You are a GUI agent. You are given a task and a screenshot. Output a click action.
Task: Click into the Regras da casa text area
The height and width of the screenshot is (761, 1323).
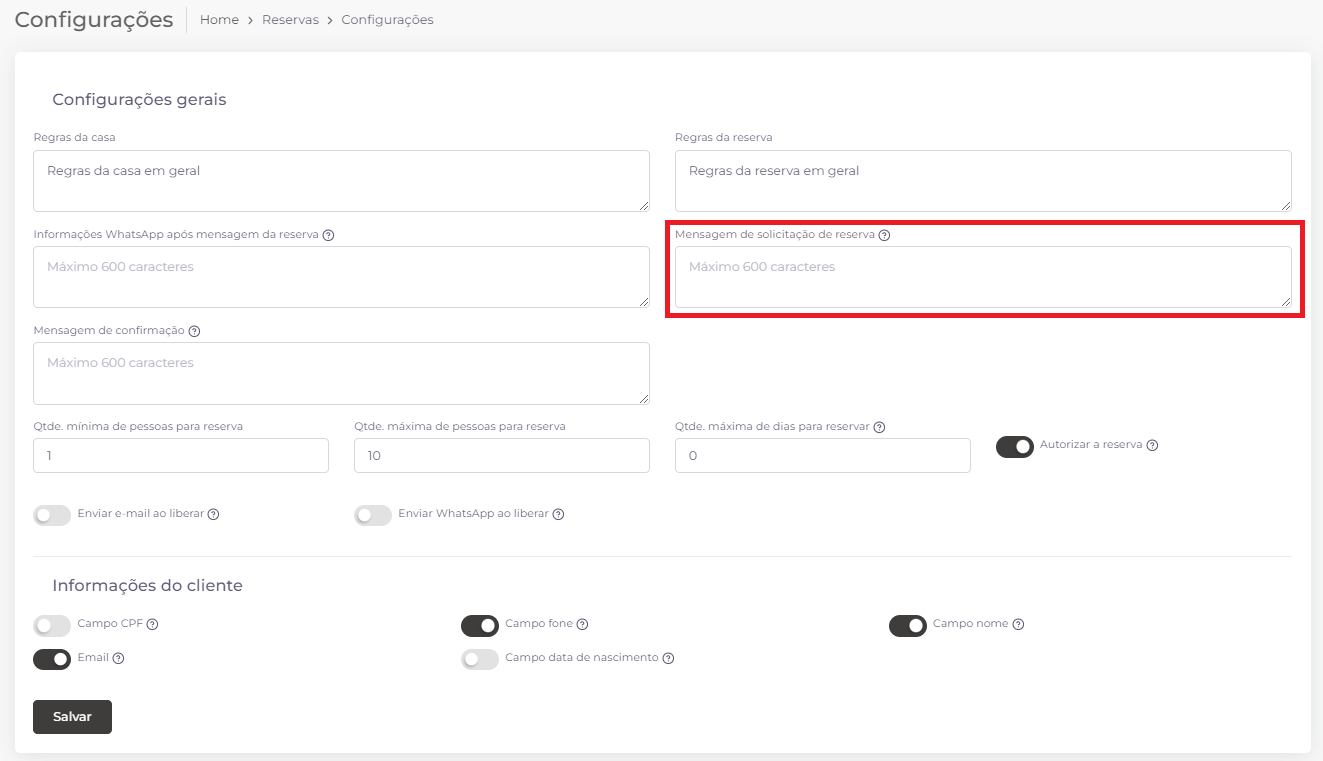coord(341,181)
